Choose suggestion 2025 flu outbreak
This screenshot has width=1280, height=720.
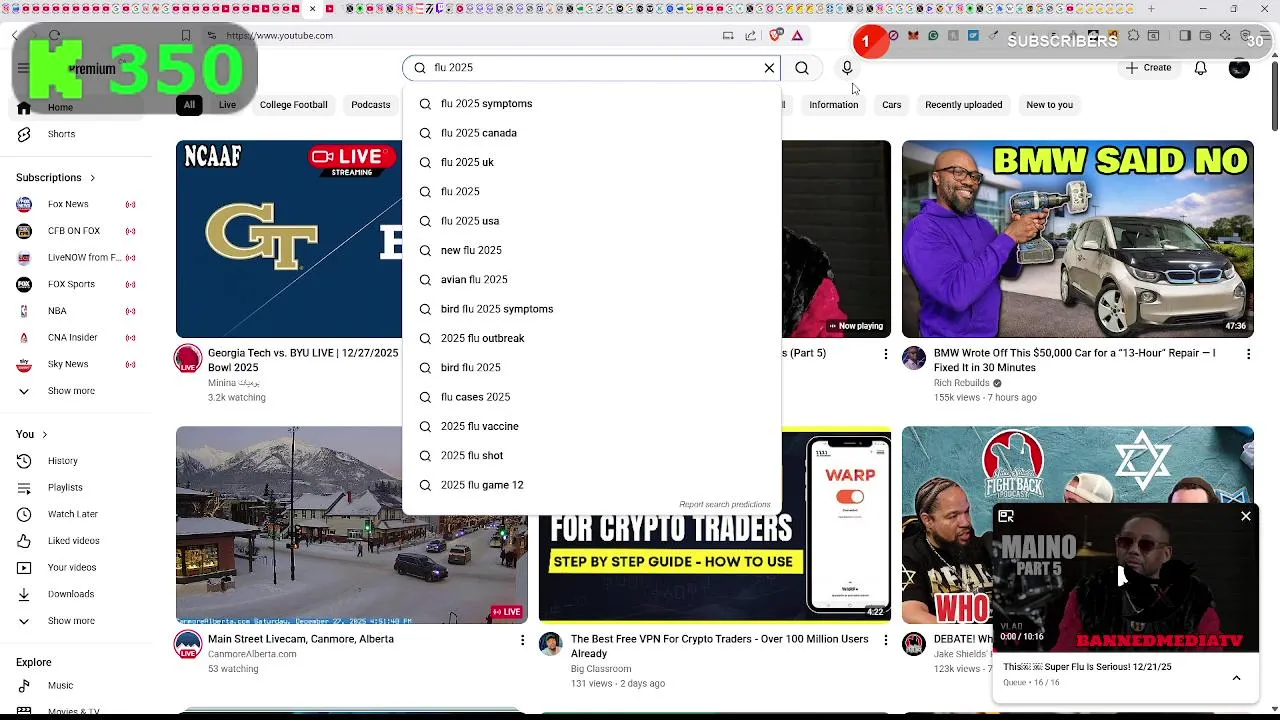(592, 338)
